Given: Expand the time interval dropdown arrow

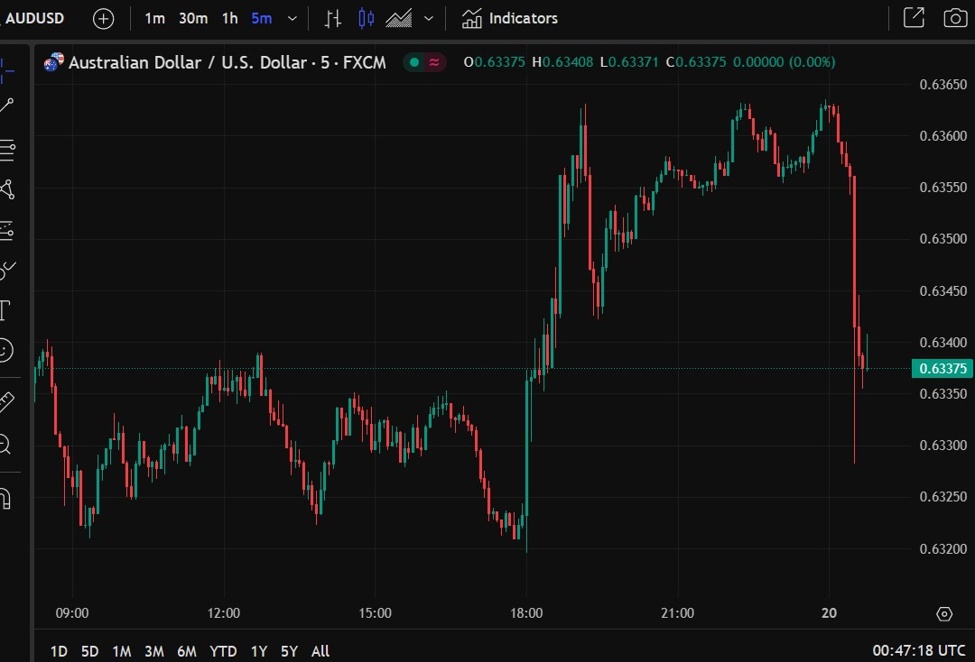Looking at the screenshot, I should (292, 18).
